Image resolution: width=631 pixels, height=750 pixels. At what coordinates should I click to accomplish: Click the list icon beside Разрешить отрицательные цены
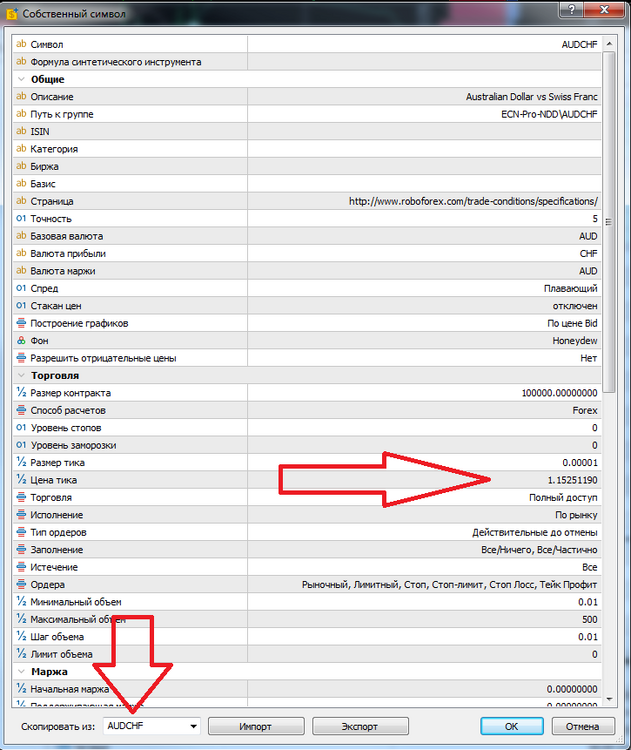(x=21, y=358)
